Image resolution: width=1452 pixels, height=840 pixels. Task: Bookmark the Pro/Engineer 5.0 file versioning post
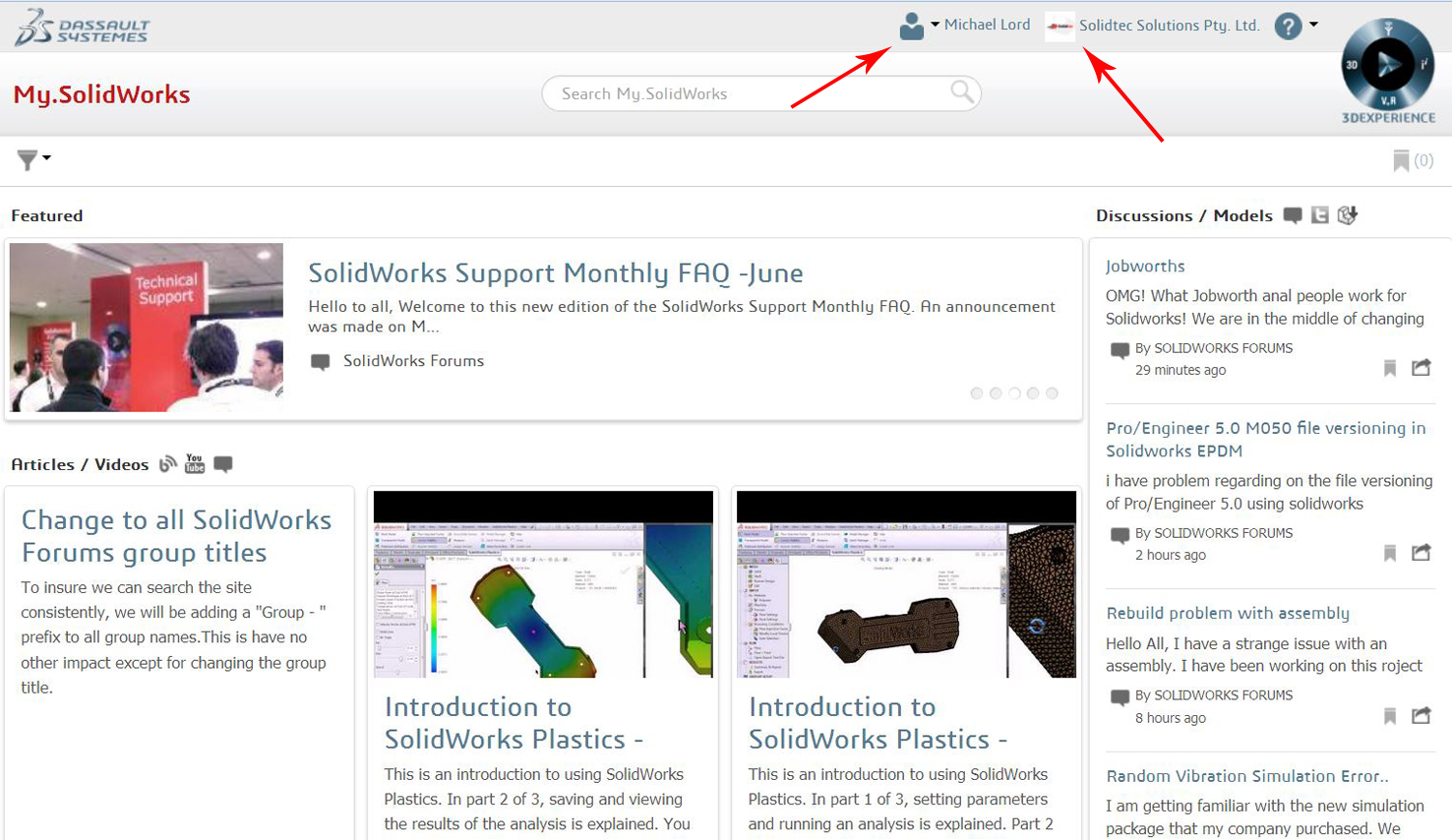point(1389,554)
